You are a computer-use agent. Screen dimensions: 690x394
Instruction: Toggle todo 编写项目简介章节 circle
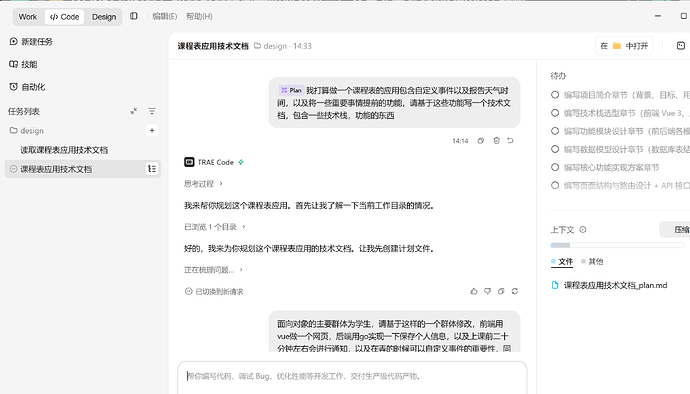tap(555, 95)
